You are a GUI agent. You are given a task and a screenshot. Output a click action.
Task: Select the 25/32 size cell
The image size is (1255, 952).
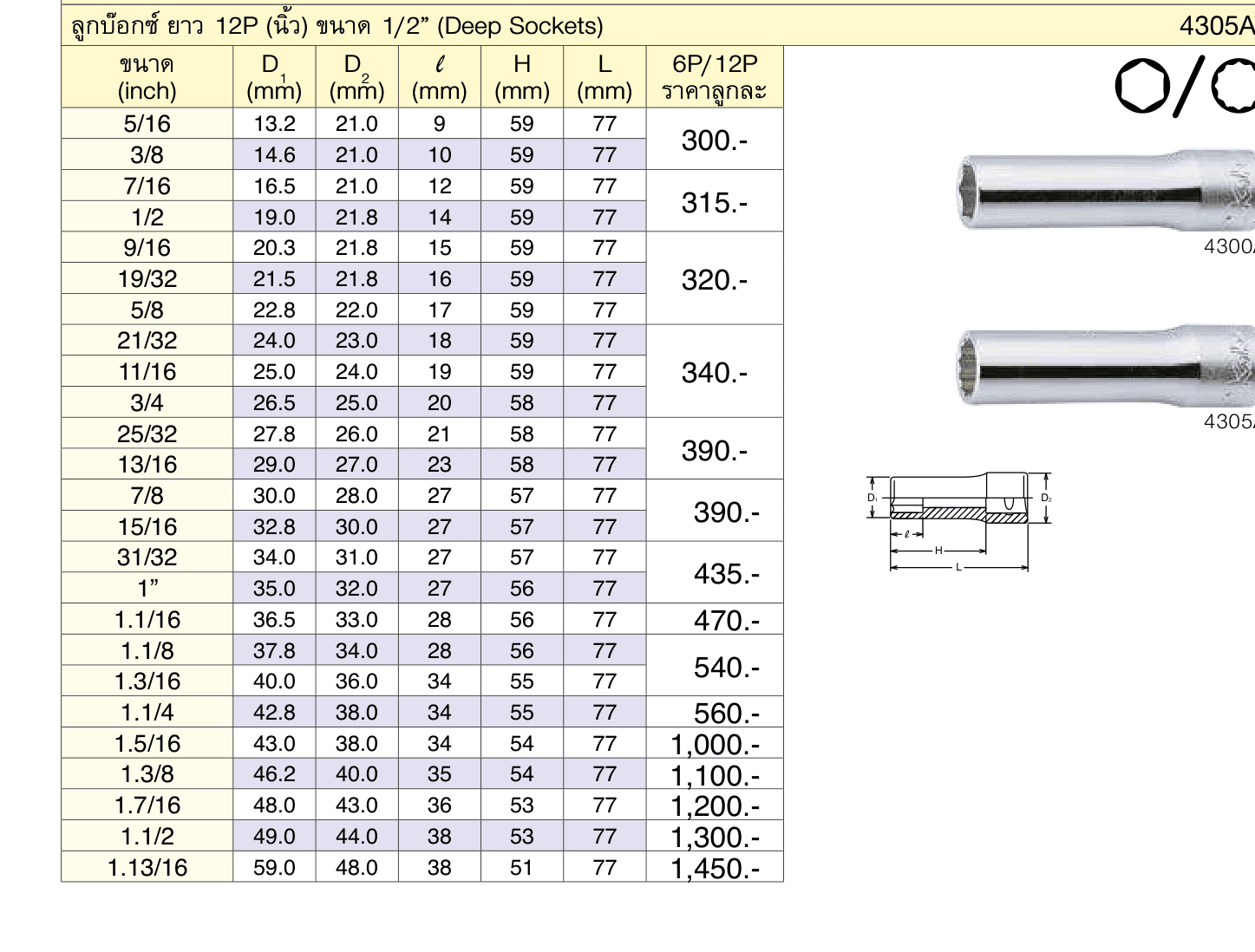coord(147,434)
